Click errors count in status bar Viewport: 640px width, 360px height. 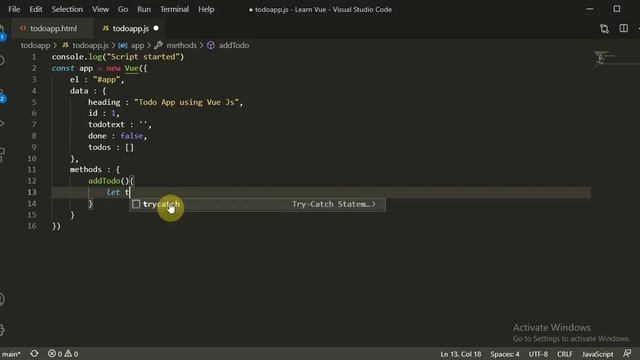point(55,354)
